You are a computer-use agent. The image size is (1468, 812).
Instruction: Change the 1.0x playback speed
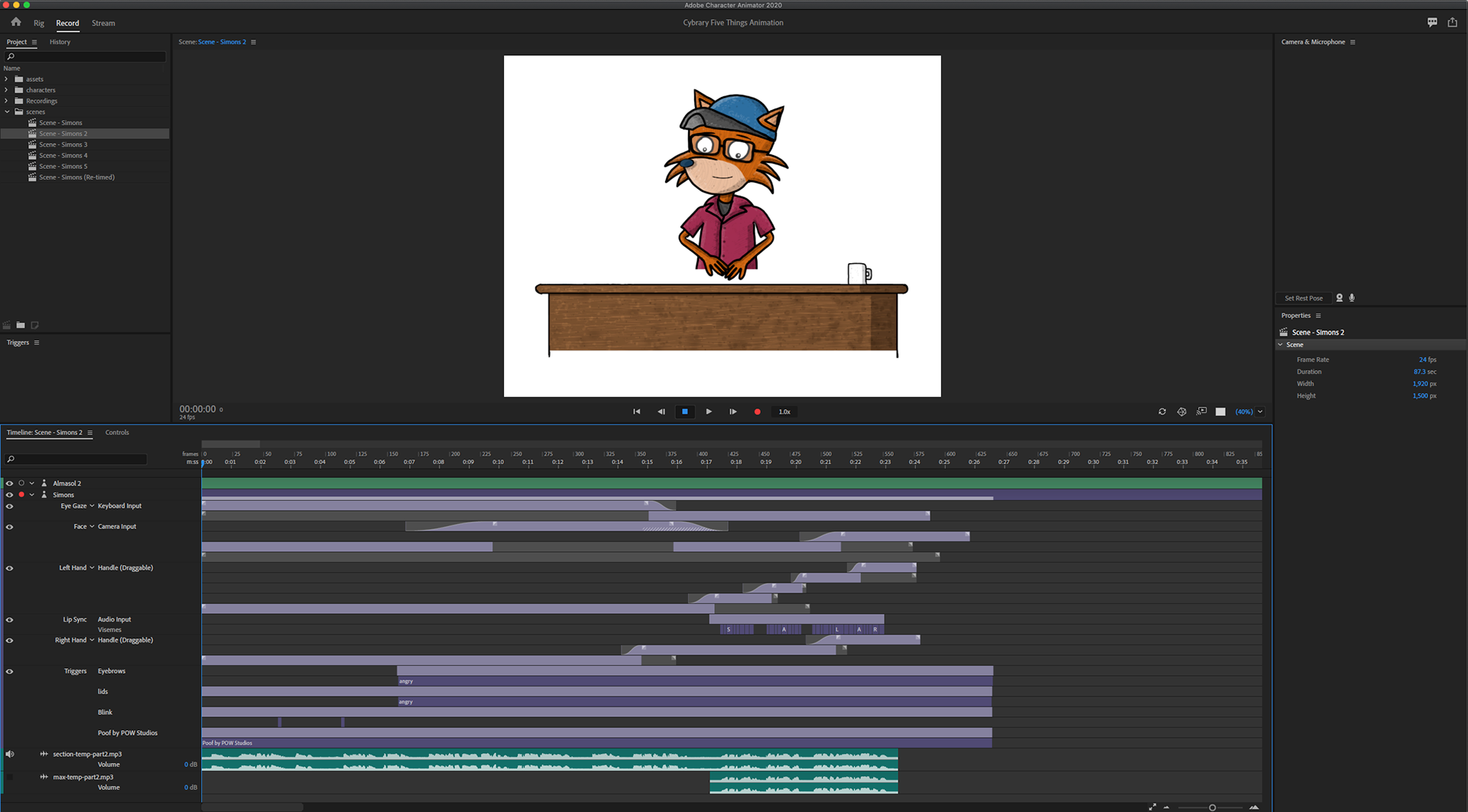click(784, 411)
